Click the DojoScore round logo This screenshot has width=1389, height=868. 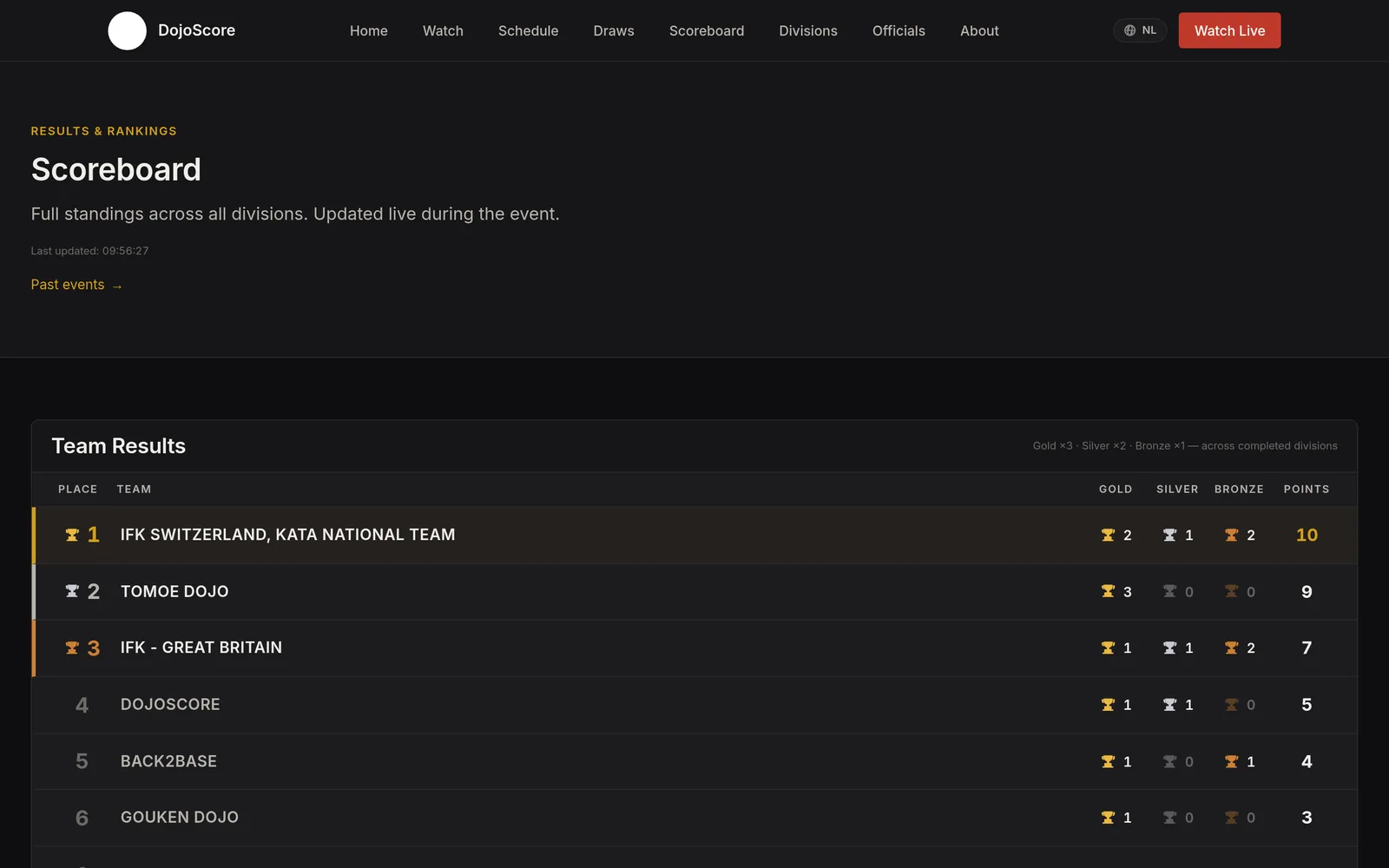[x=127, y=30]
